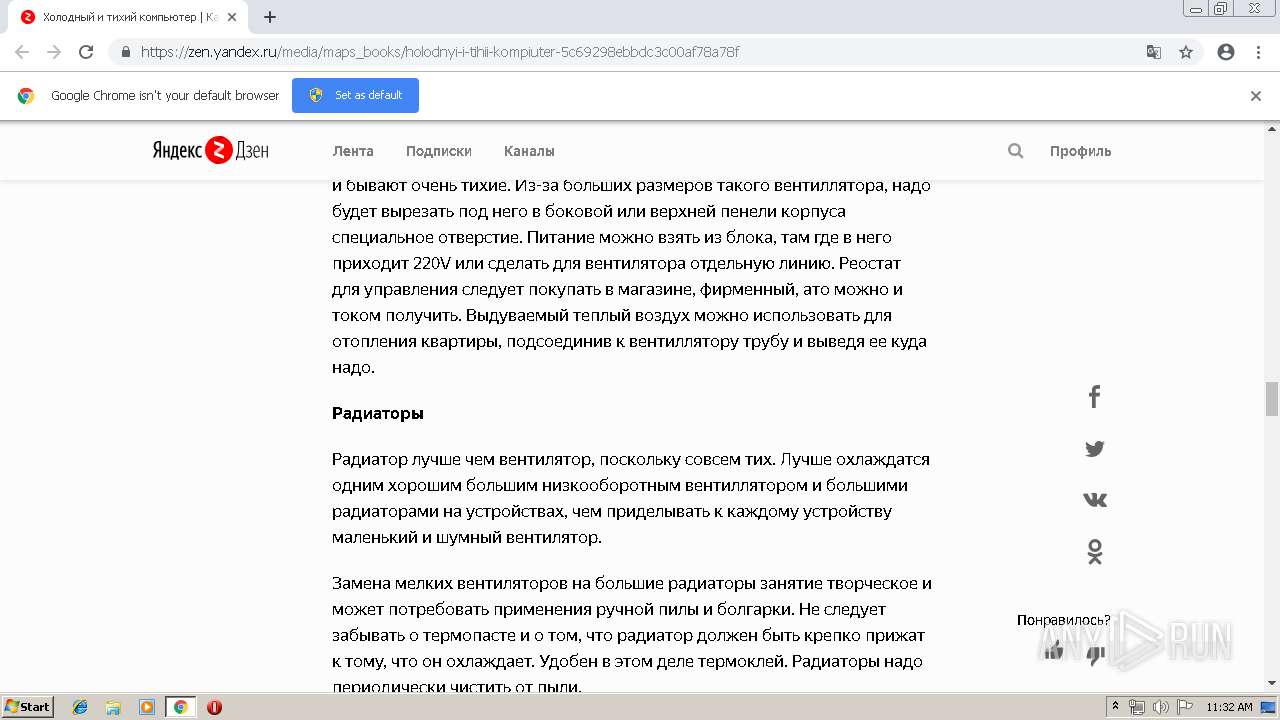Image resolution: width=1280 pixels, height=720 pixels.
Task: Share article on Facebook
Action: coord(1094,397)
